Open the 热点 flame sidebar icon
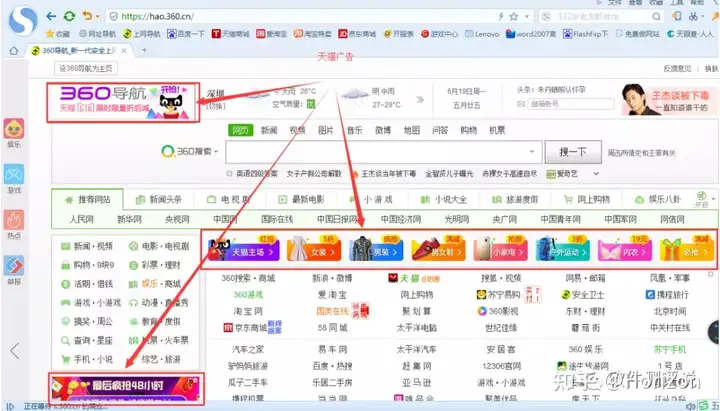The height and width of the screenshot is (411, 720). [14, 225]
